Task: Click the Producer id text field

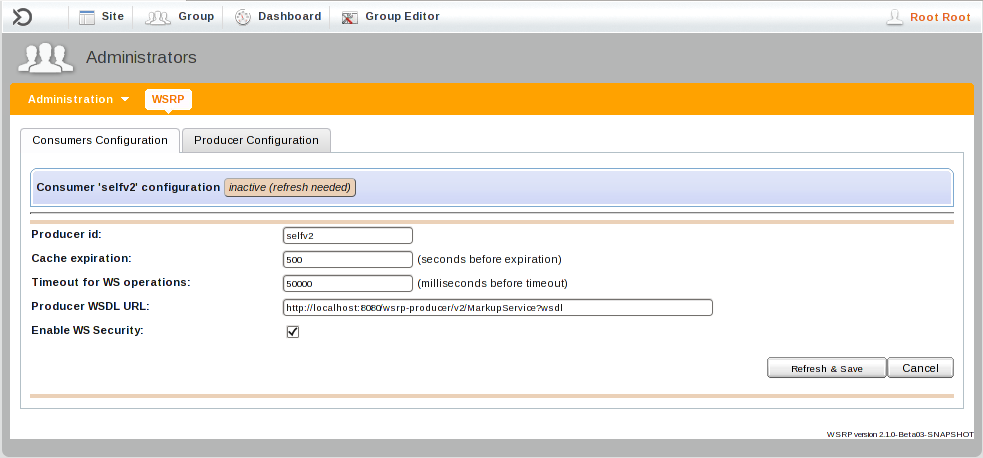Action: pos(348,236)
